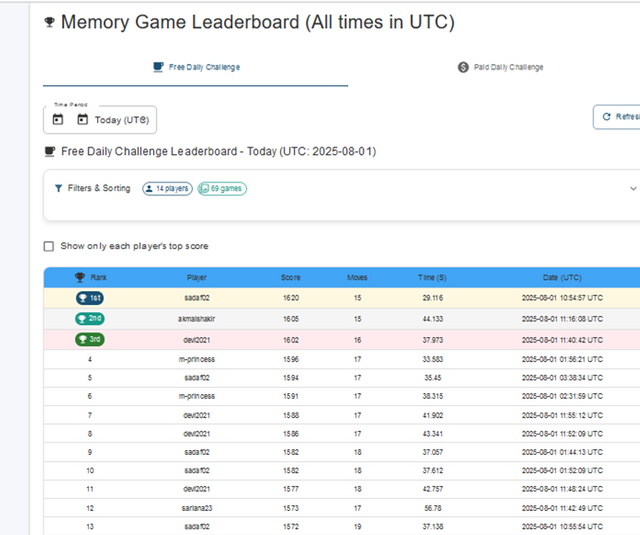Click the 2nd place trophy badge
This screenshot has height=535, width=640.
90,318
